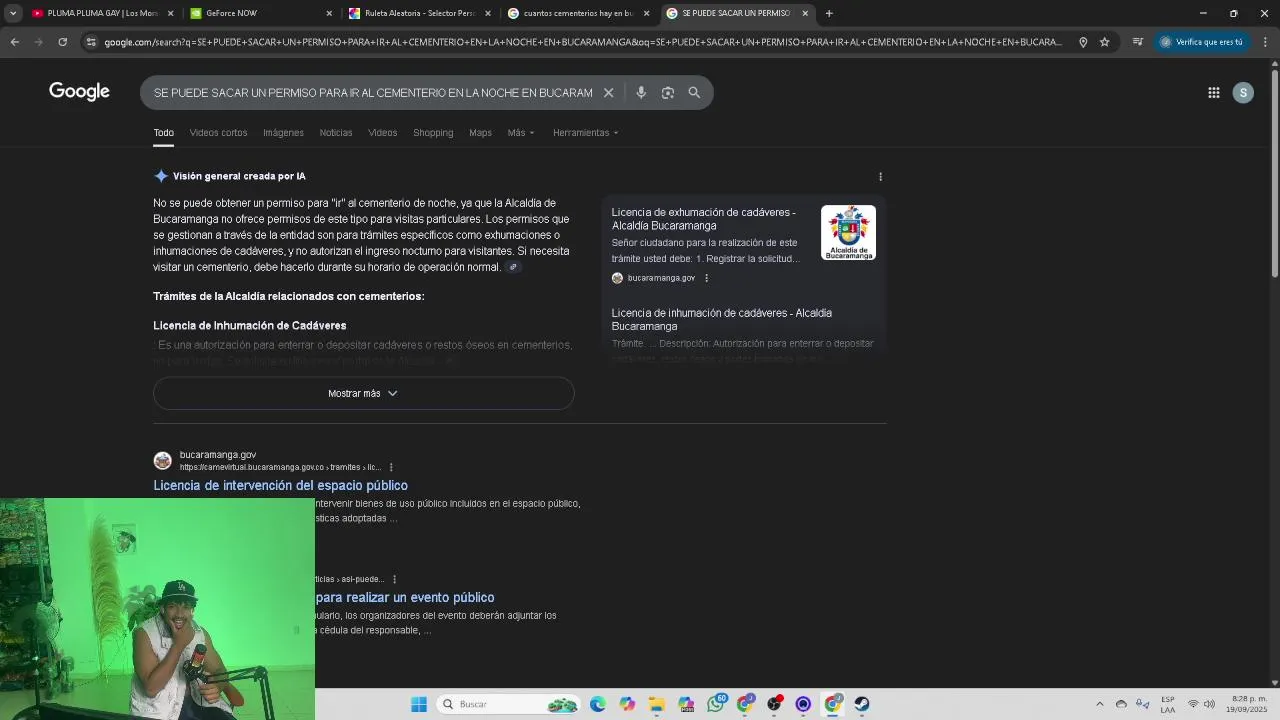Open a new browser tab
Image resolution: width=1280 pixels, height=720 pixels.
click(828, 13)
